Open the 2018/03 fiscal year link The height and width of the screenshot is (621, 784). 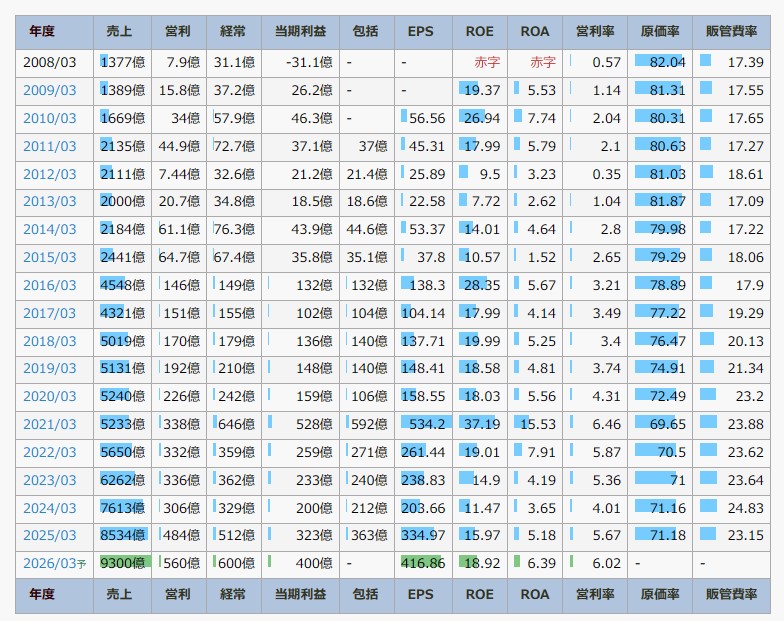(x=50, y=342)
